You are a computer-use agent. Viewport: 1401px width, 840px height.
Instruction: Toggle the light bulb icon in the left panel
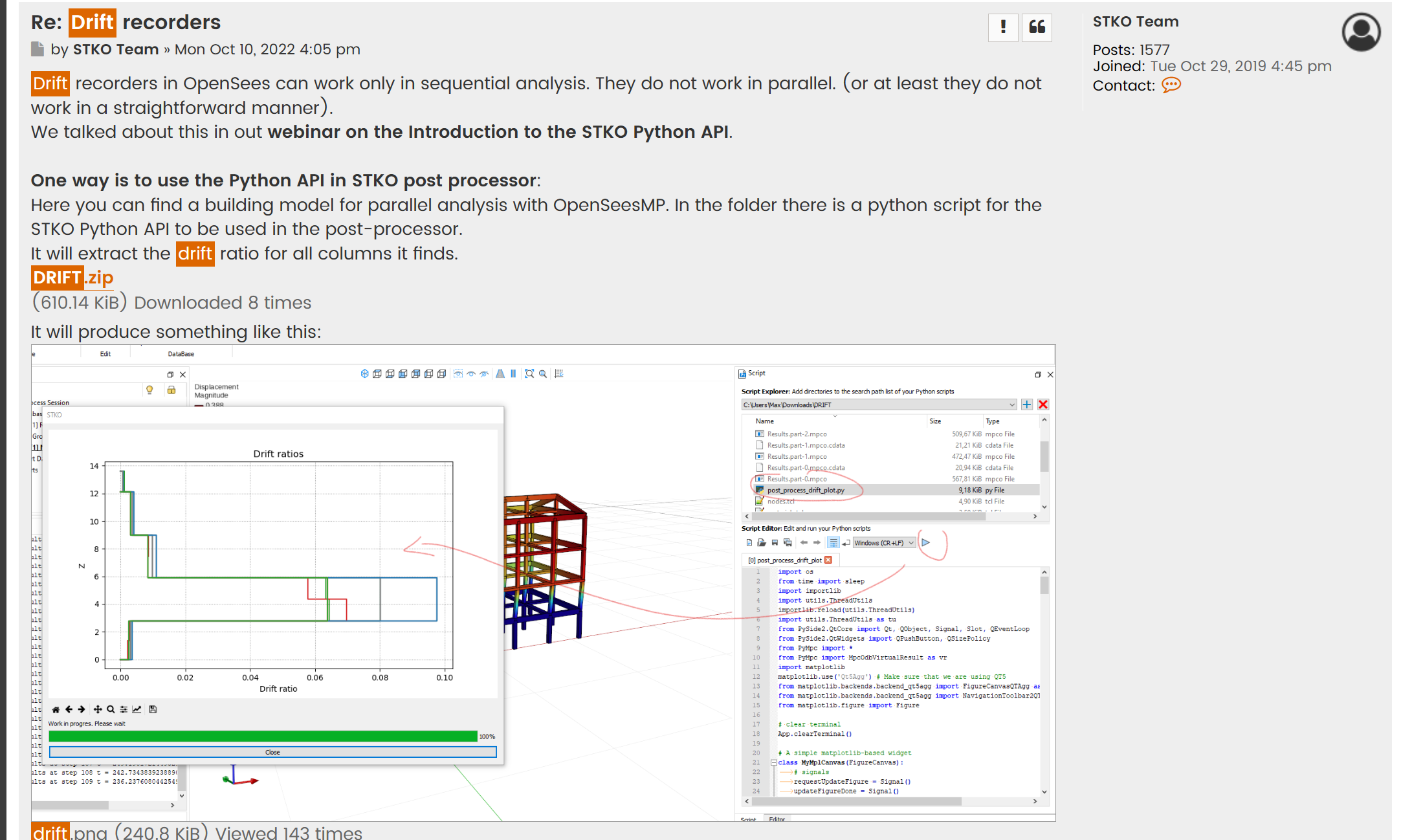pyautogui.click(x=149, y=390)
